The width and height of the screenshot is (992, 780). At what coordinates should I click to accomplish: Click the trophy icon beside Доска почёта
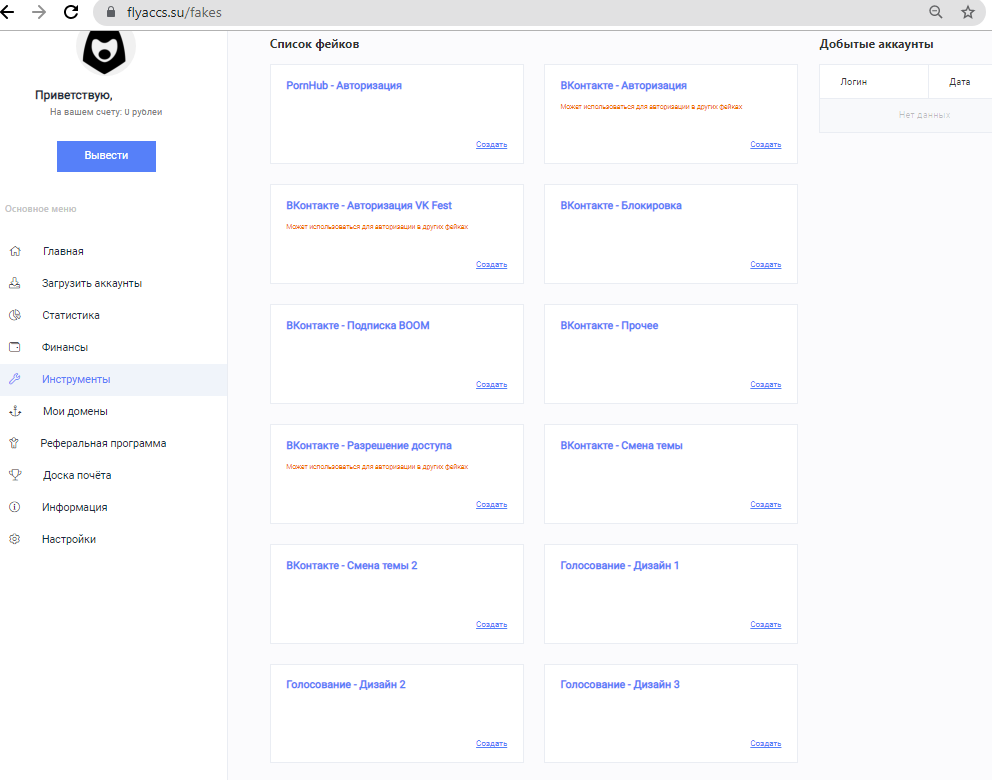[15, 474]
